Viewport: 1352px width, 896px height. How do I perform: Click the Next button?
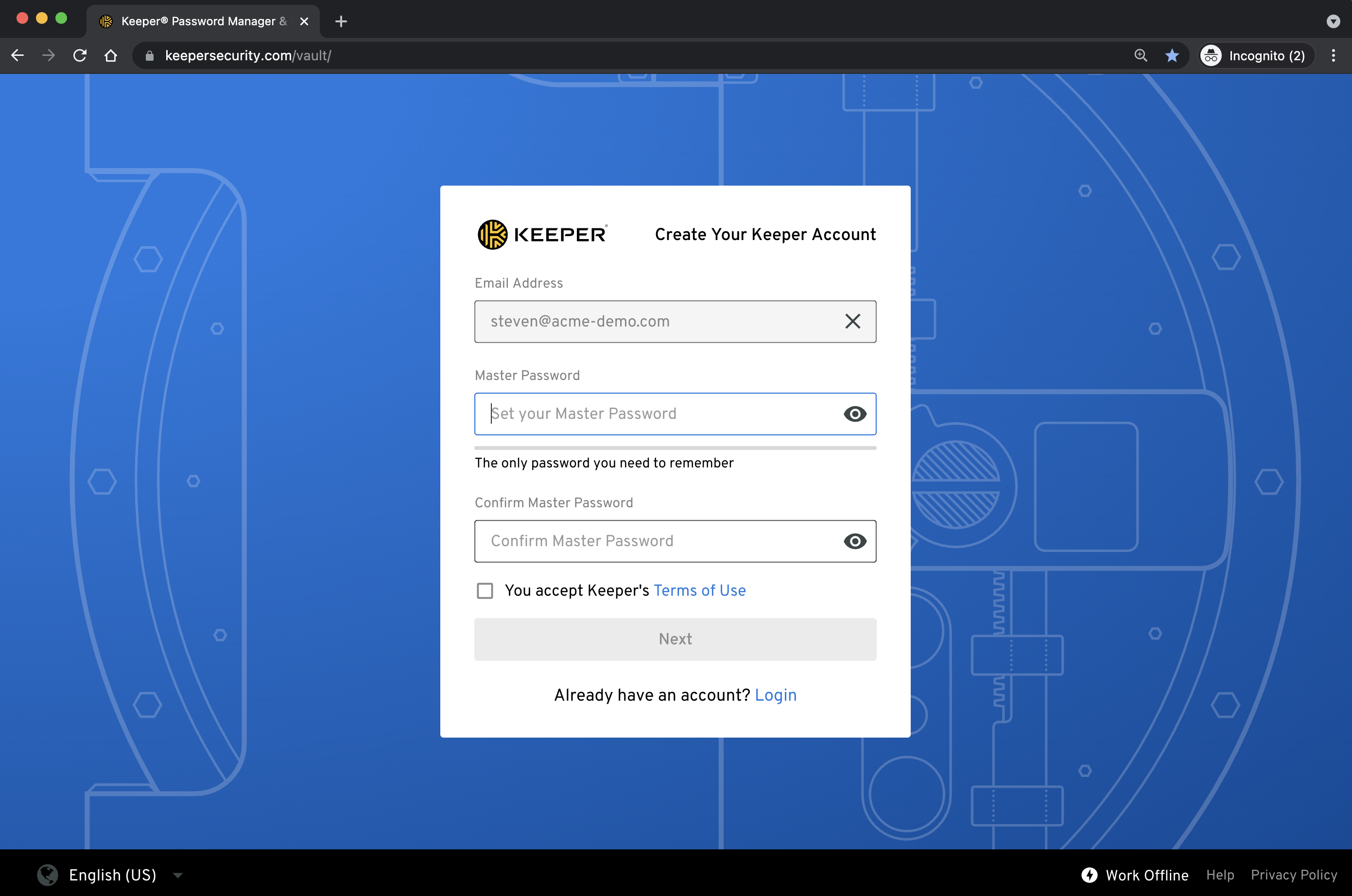tap(675, 639)
